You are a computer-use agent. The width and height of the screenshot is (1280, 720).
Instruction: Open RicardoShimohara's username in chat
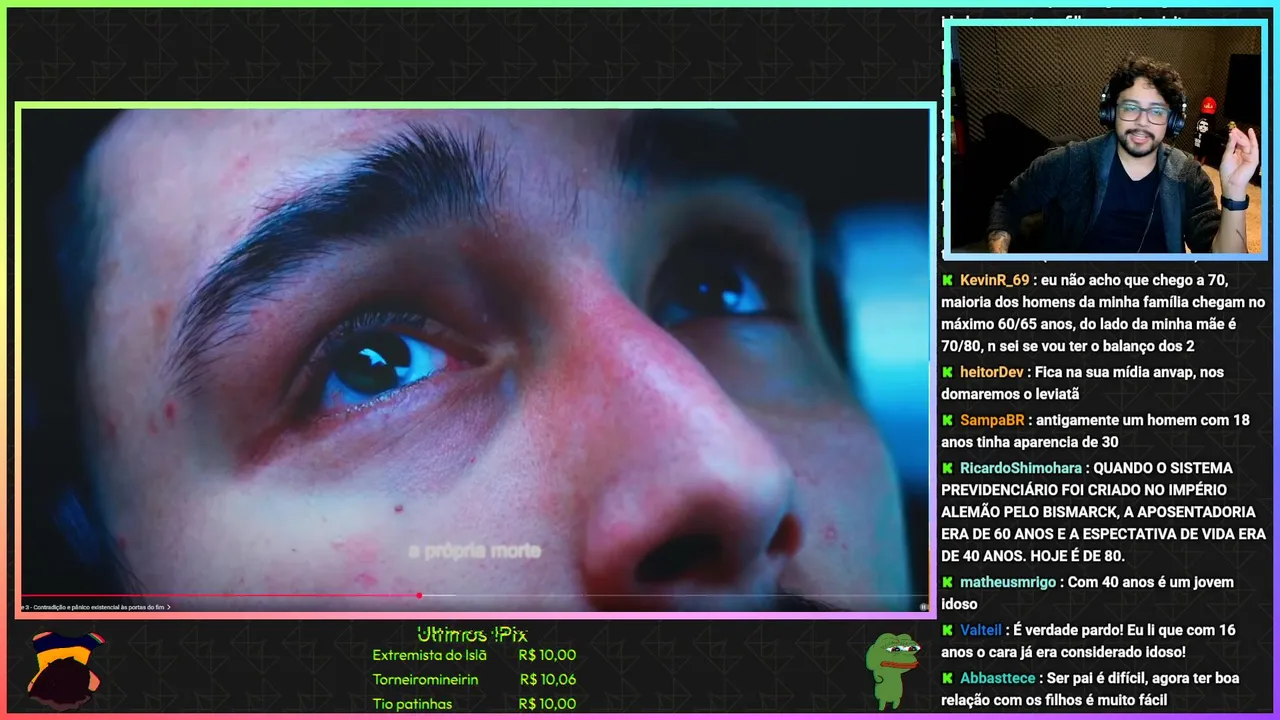(x=1021, y=468)
